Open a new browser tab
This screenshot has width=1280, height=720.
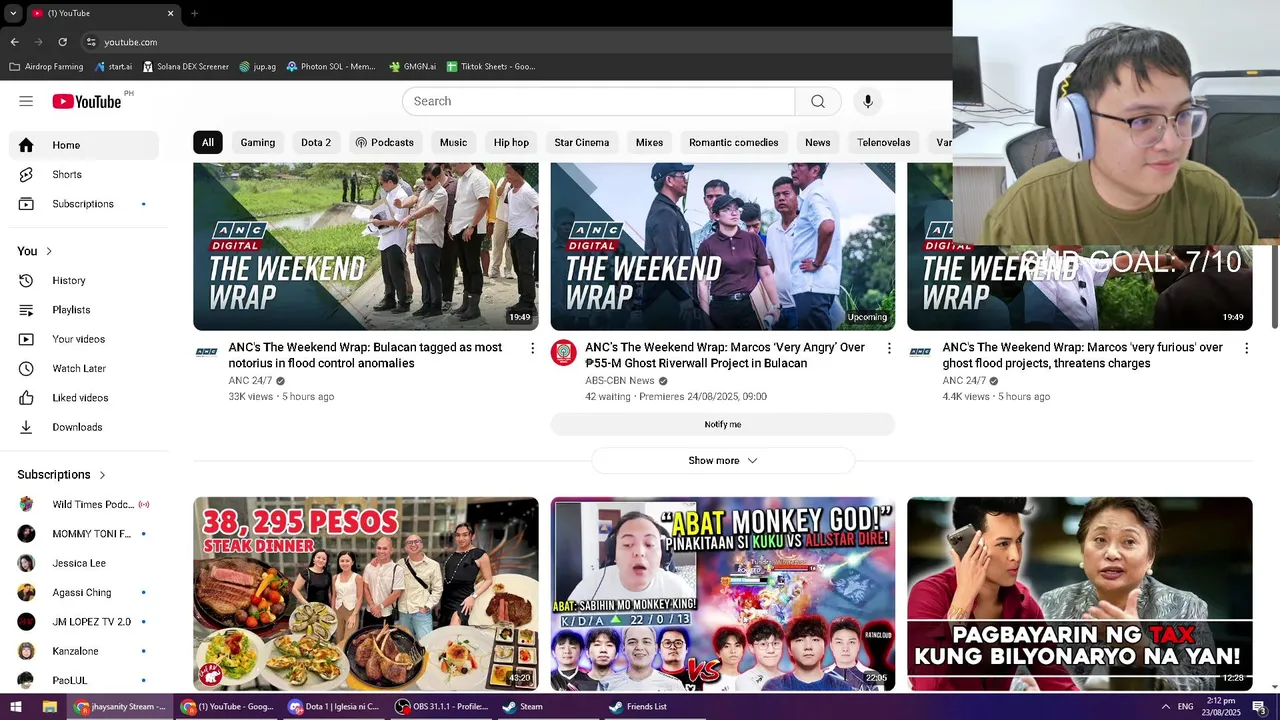[x=194, y=13]
